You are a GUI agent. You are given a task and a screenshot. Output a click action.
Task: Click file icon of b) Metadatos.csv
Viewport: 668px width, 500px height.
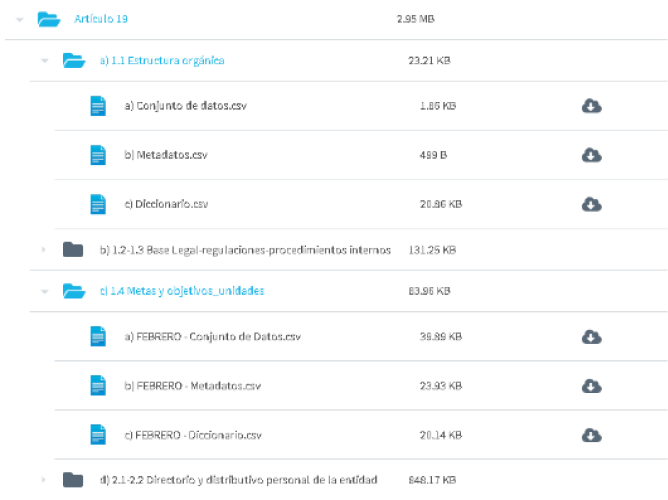98,155
